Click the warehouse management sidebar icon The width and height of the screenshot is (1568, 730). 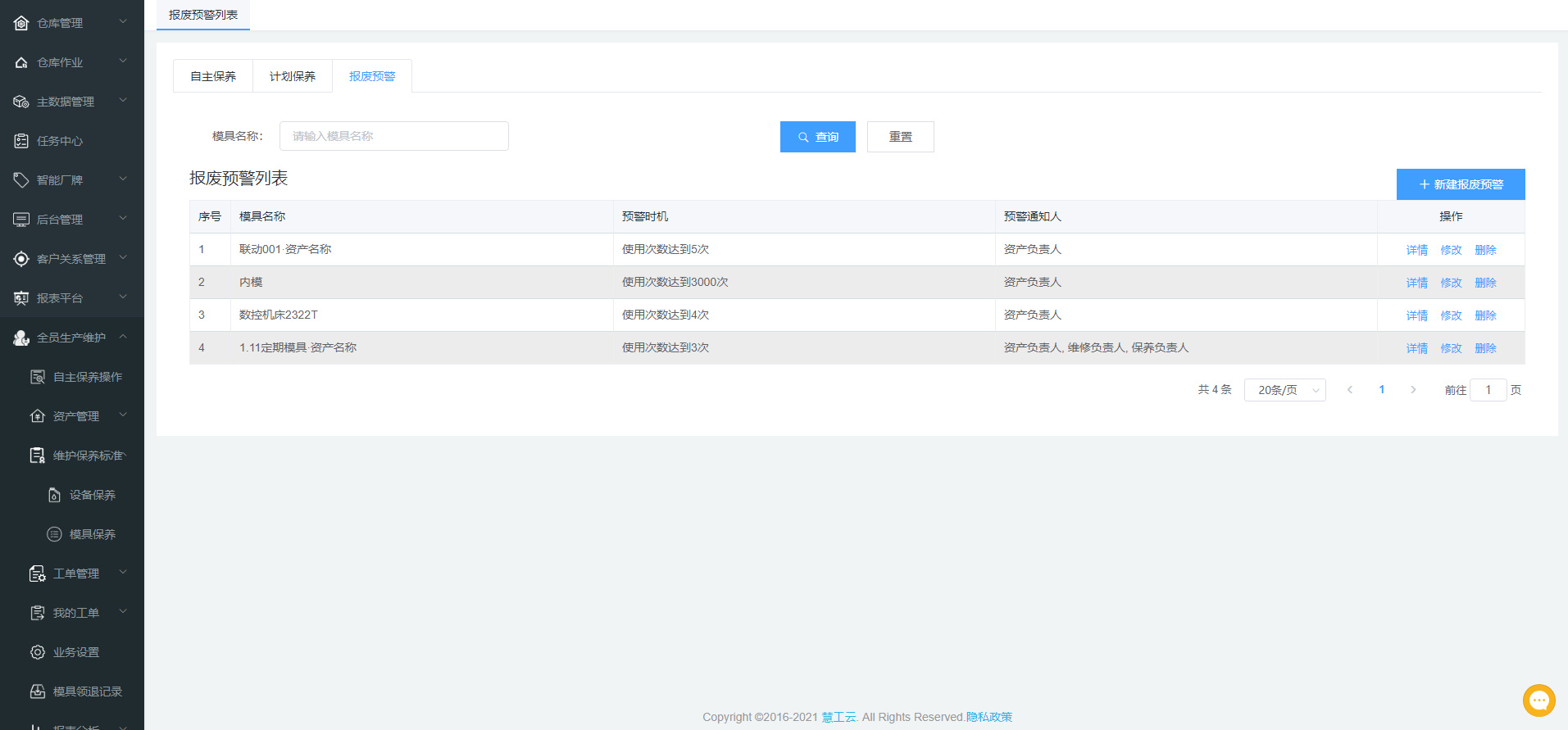21,23
